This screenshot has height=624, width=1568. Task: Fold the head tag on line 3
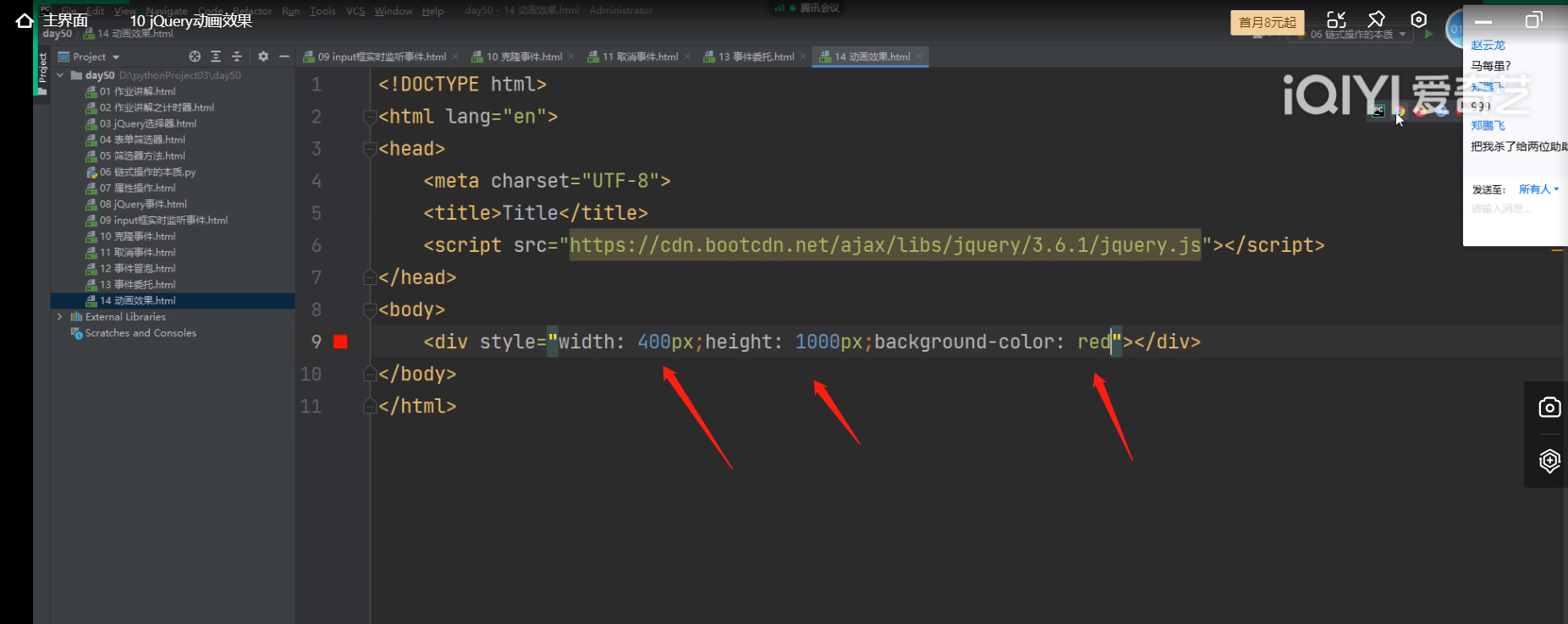370,149
